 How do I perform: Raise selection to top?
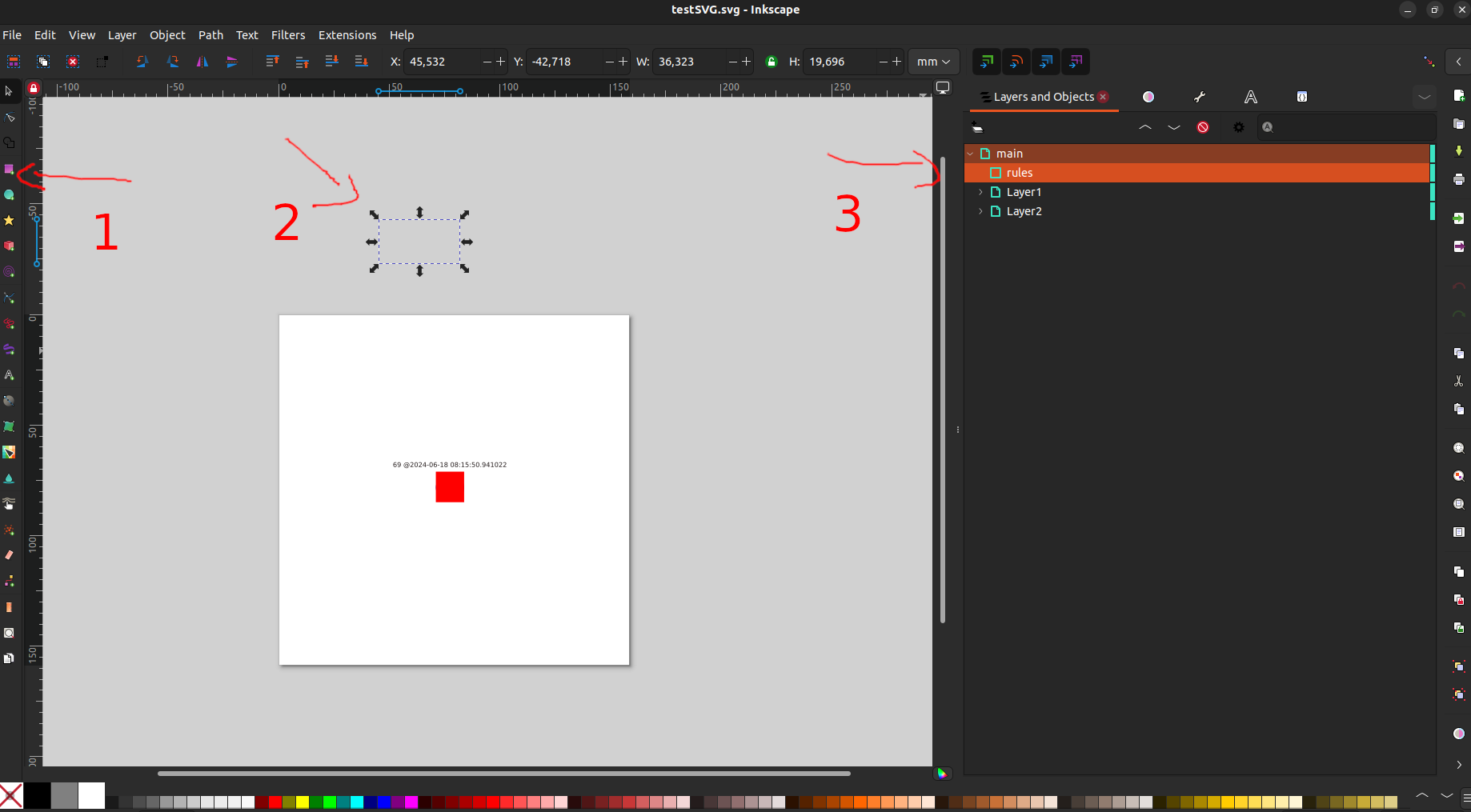(x=272, y=62)
